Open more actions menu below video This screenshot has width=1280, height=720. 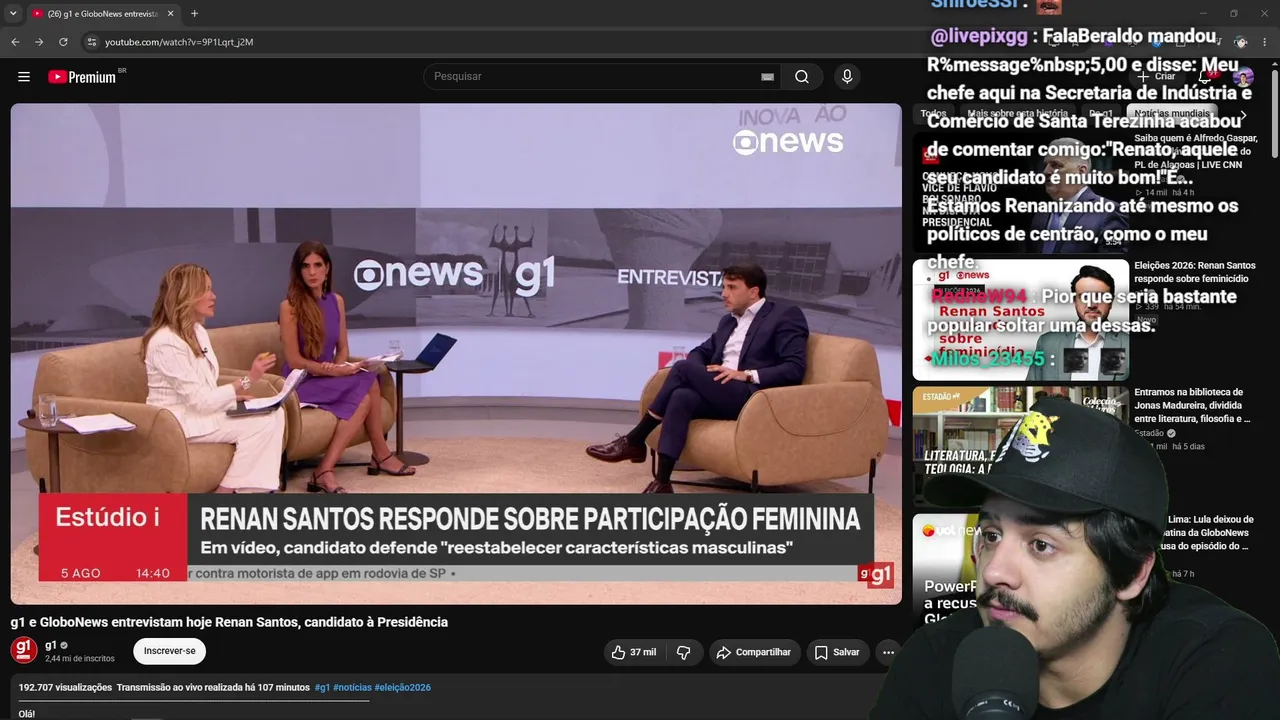tap(888, 652)
